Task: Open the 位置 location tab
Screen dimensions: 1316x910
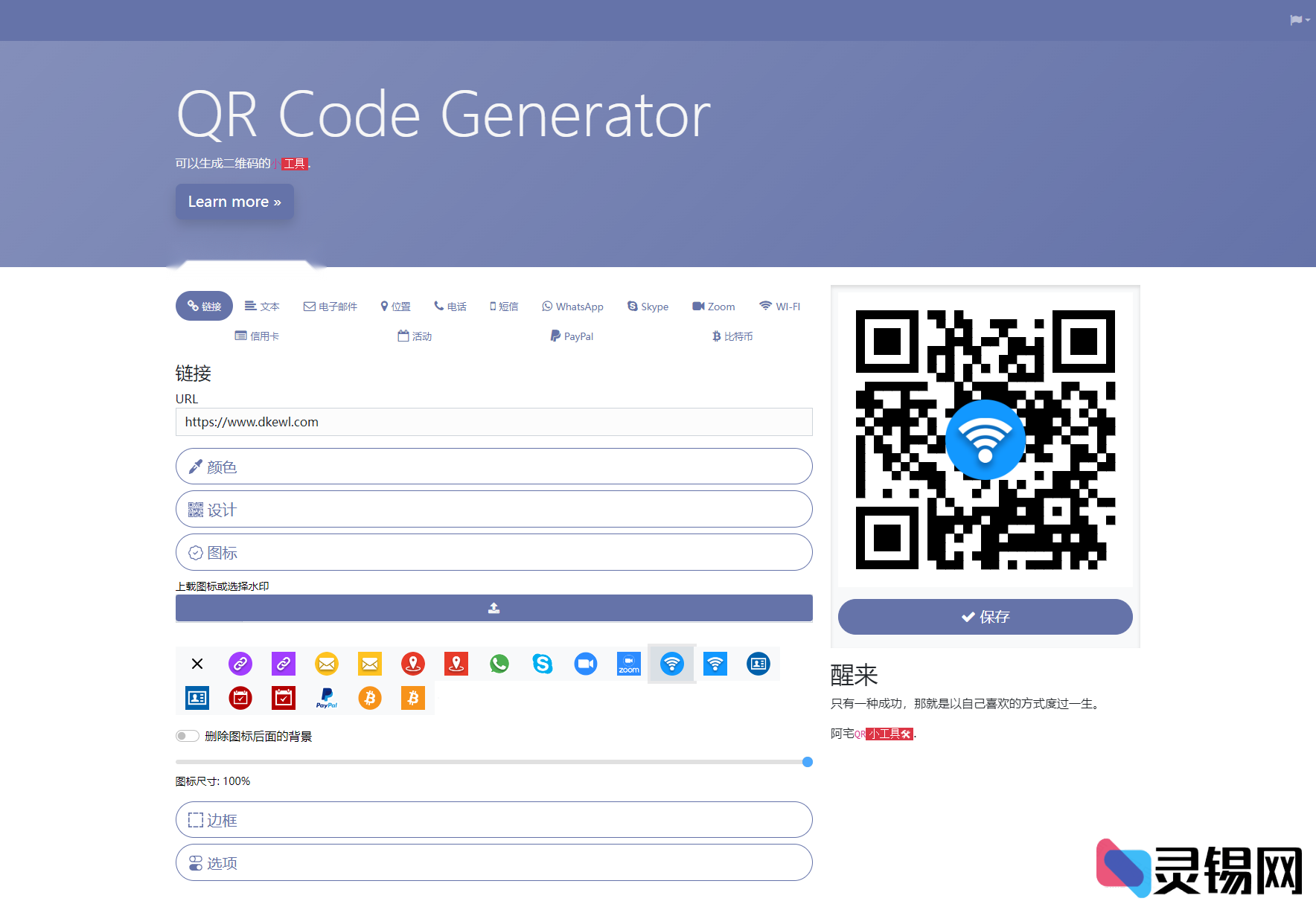Action: pyautogui.click(x=395, y=306)
